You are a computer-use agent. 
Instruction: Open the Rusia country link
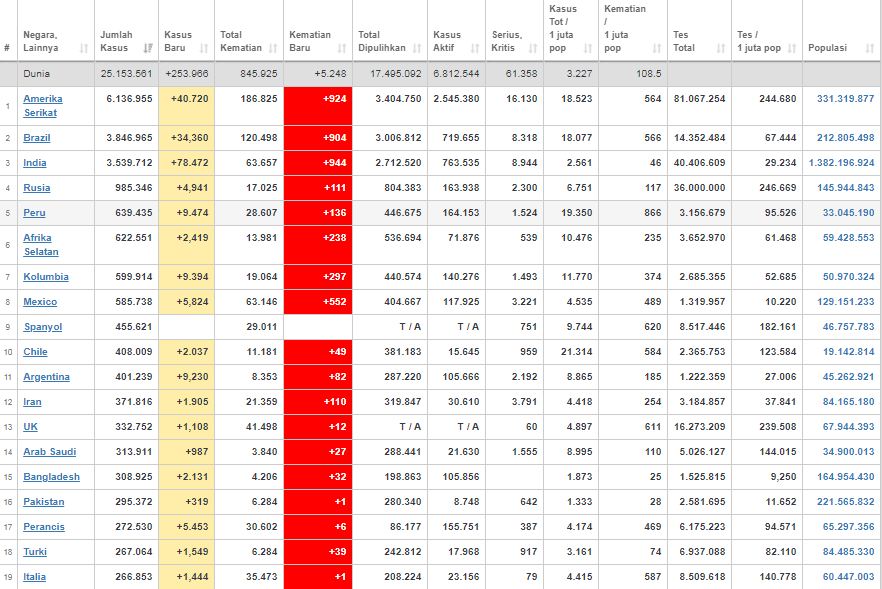(37, 188)
